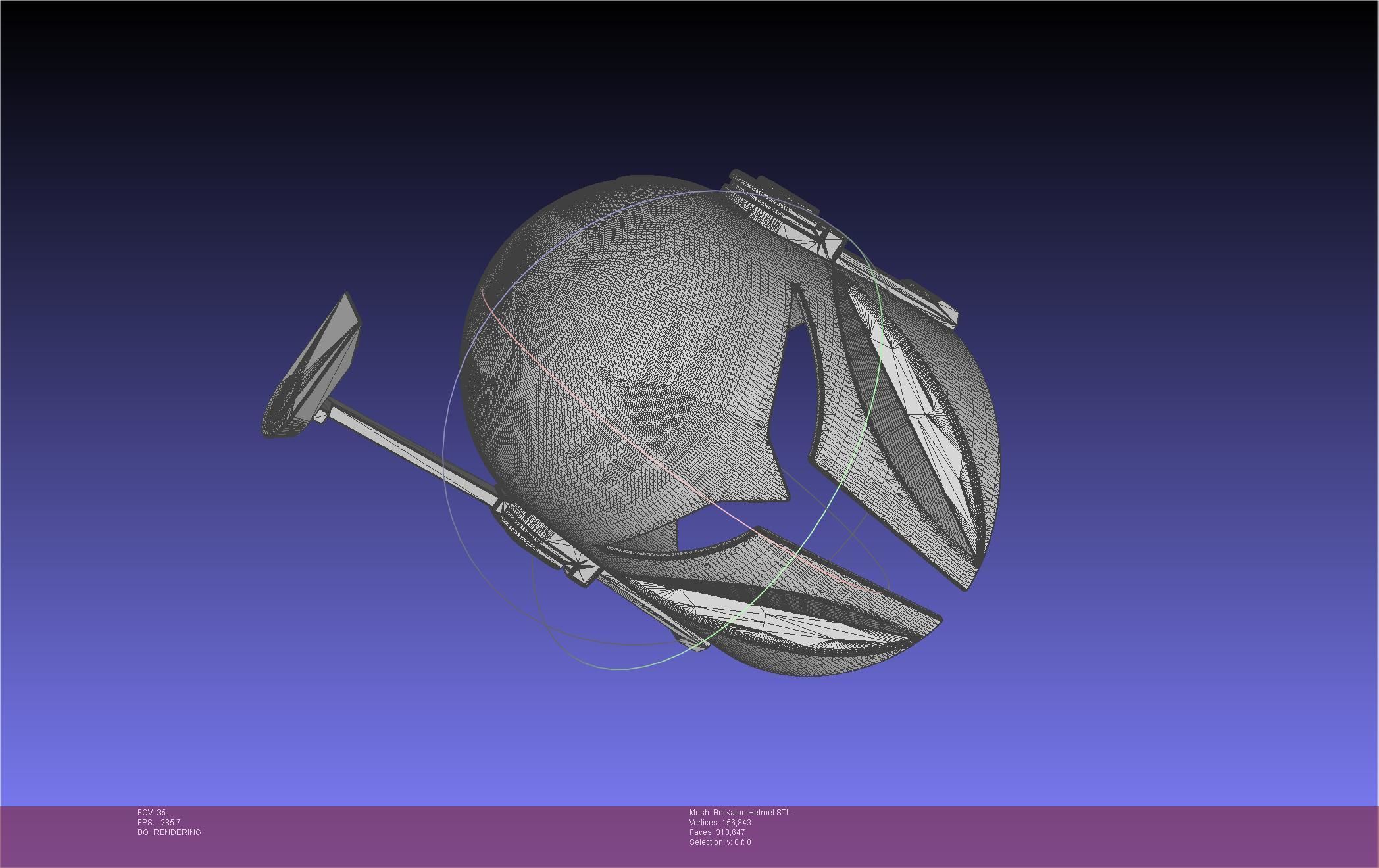
Task: Click the 'Mesh: Bo Katan Helmet.STL' text
Action: (740, 813)
